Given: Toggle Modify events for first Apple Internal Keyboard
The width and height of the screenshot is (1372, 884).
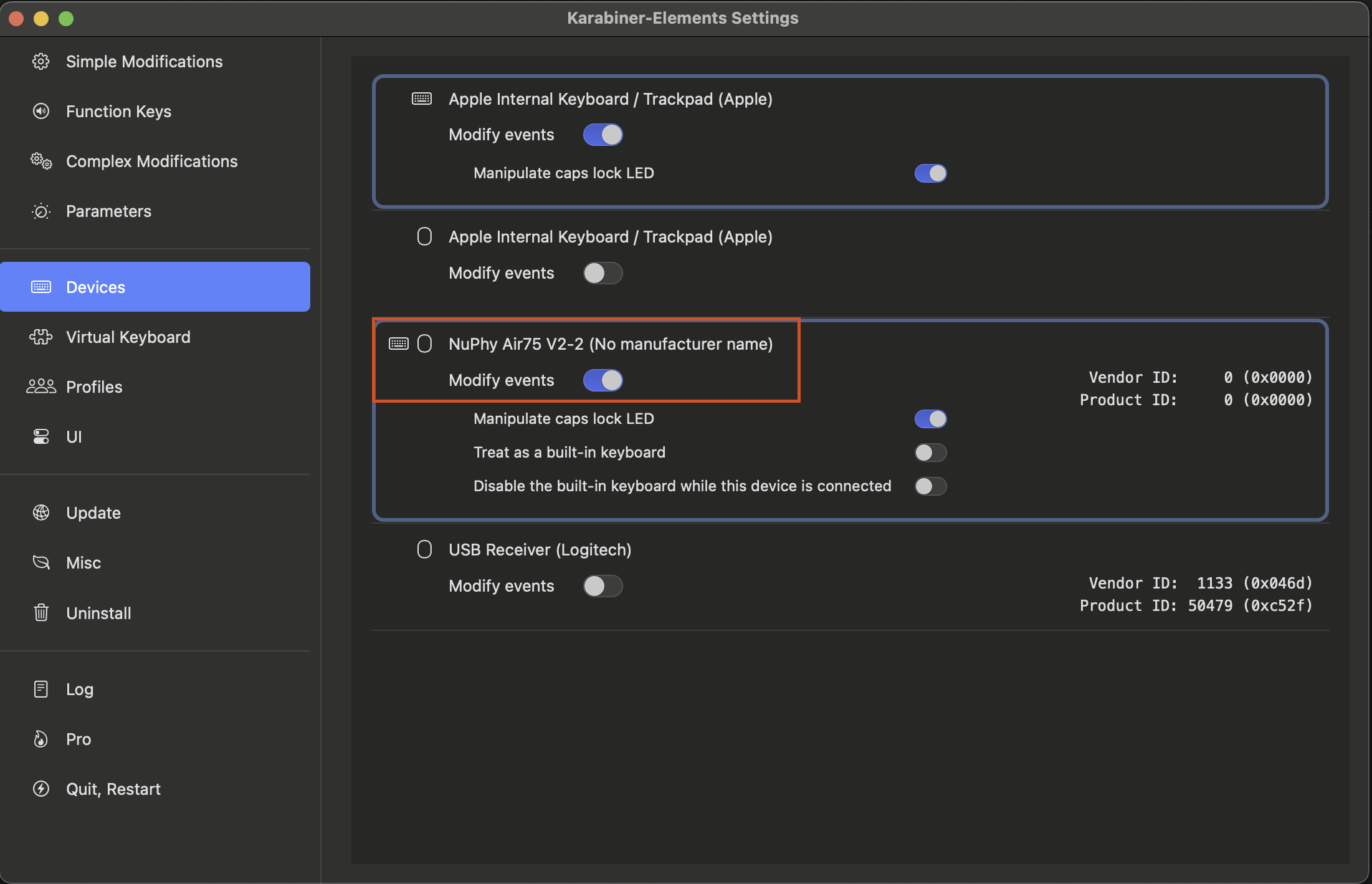Looking at the screenshot, I should point(603,135).
